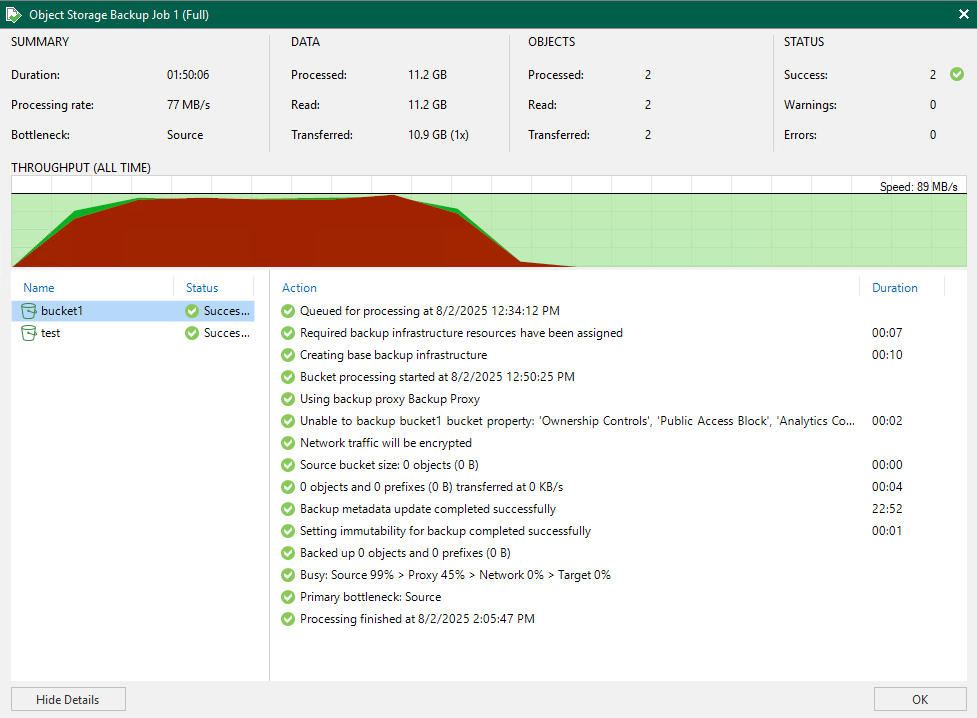The height and width of the screenshot is (718, 977).
Task: Click the checkmark beside 0 objects and 0 prefixes transferred
Action: [x=288, y=487]
